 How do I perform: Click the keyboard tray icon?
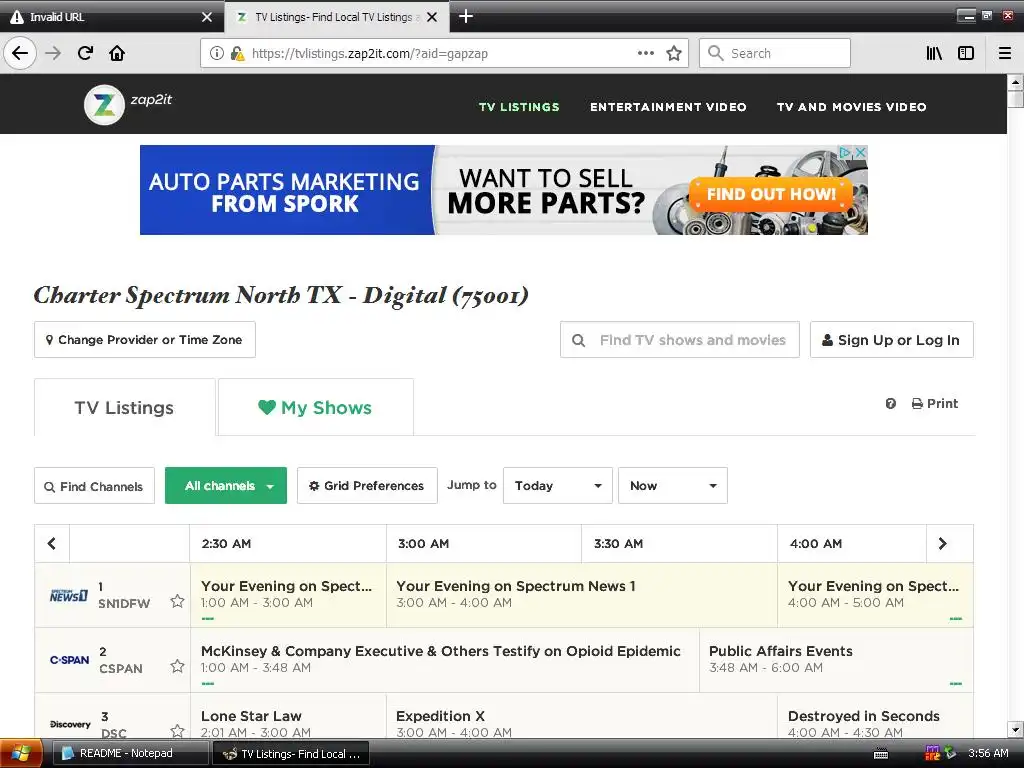point(880,754)
